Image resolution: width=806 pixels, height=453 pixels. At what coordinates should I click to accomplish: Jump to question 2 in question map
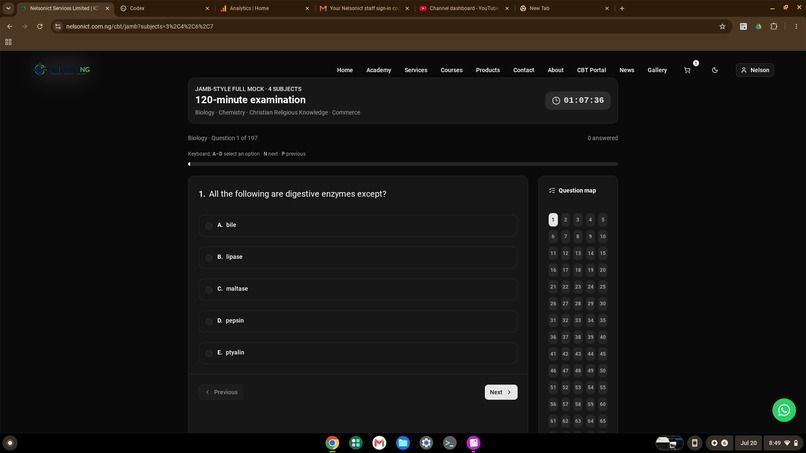click(x=565, y=220)
